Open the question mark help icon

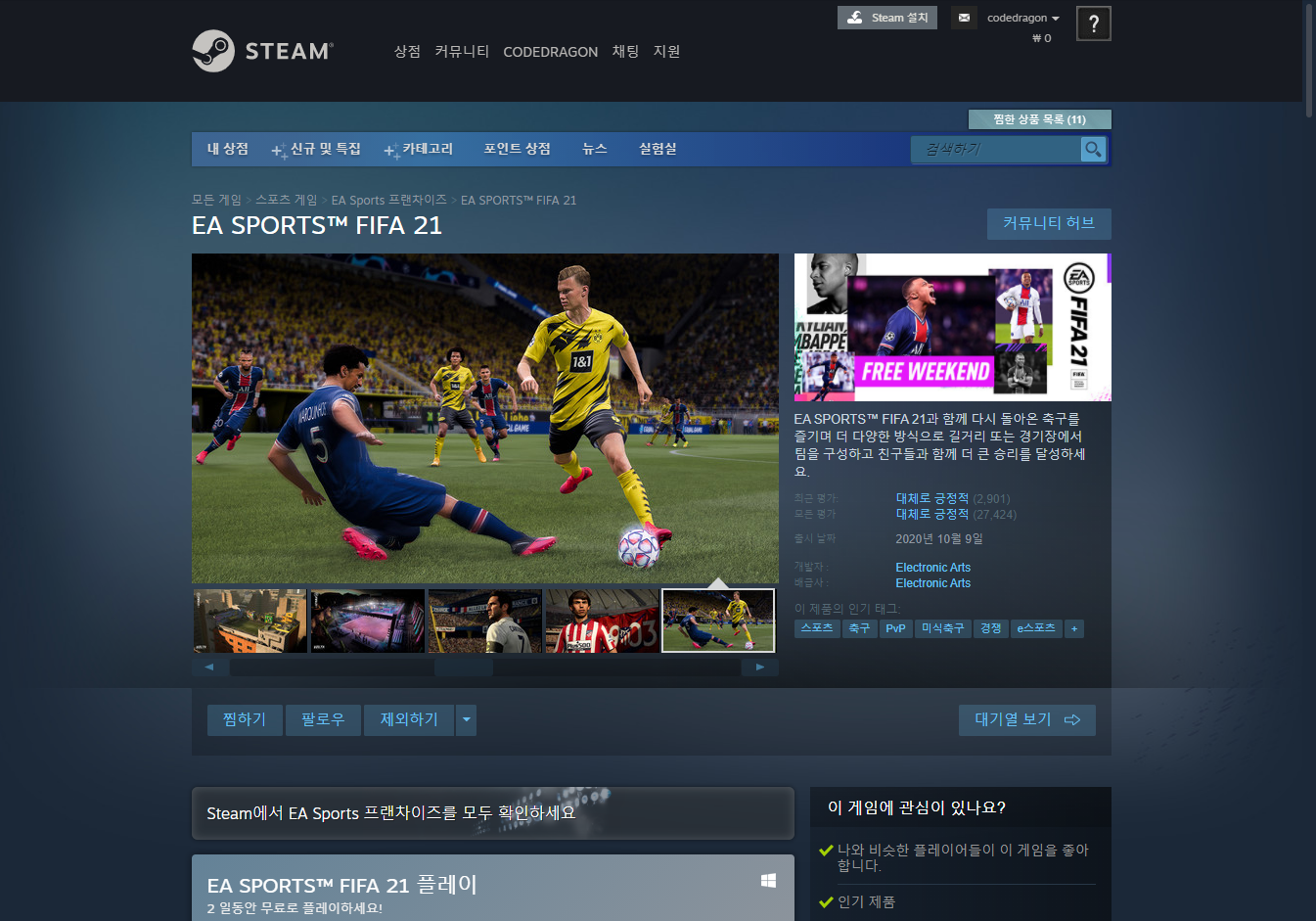click(x=1093, y=23)
